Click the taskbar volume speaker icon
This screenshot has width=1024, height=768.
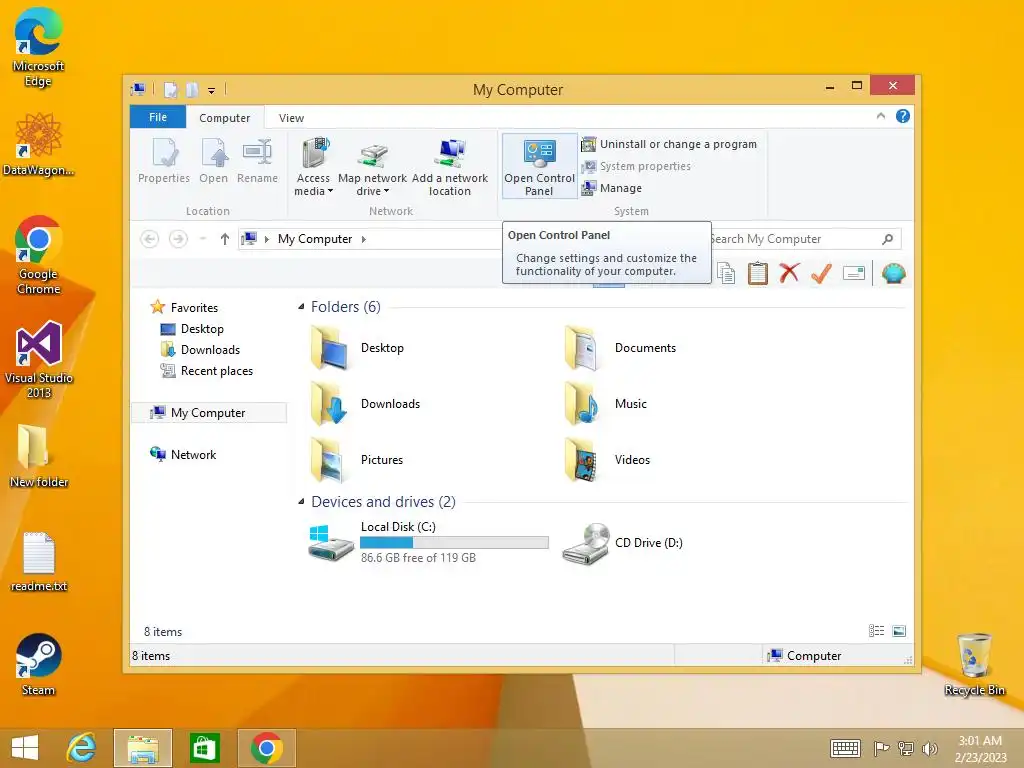point(929,748)
